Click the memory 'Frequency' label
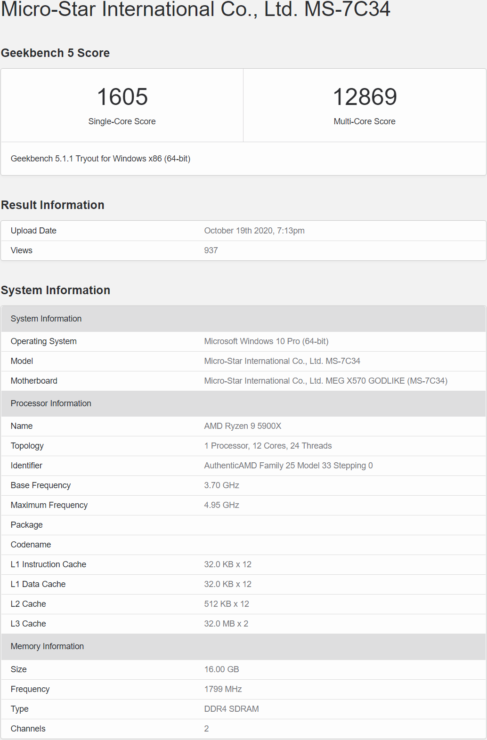487x740 pixels. pos(30,690)
